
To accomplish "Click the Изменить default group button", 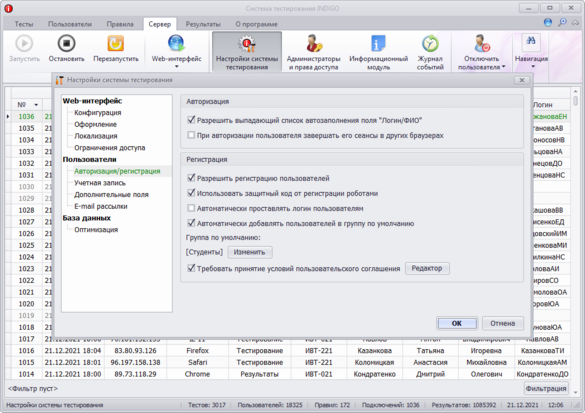I will (x=250, y=252).
